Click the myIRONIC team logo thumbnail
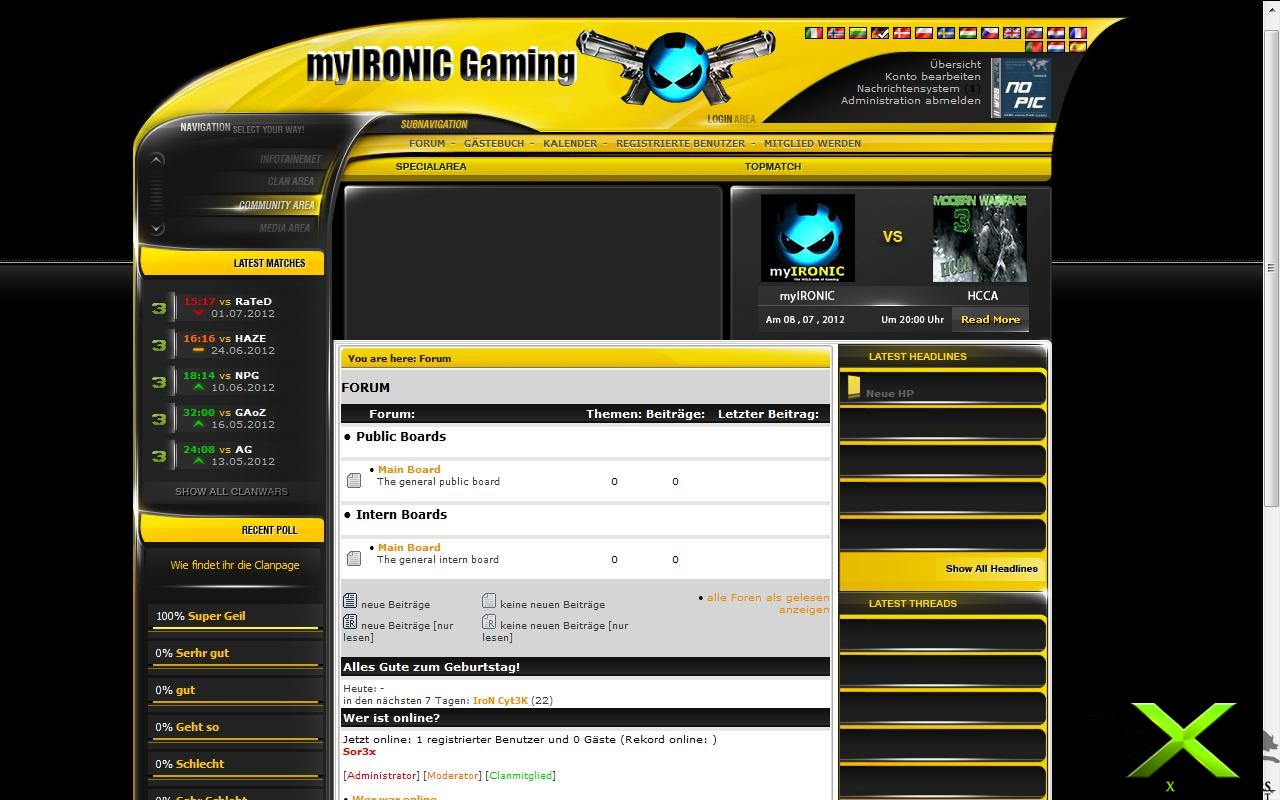1280x800 pixels. point(807,238)
